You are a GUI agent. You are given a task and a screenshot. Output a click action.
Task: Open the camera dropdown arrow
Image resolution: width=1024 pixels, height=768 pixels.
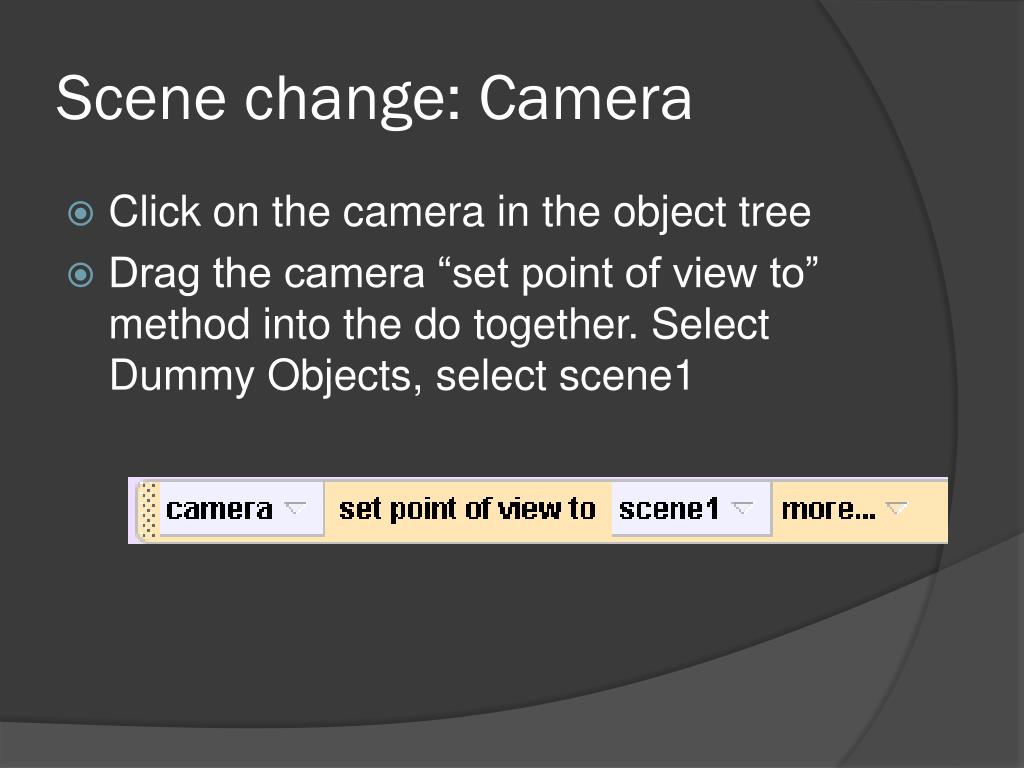pos(295,508)
